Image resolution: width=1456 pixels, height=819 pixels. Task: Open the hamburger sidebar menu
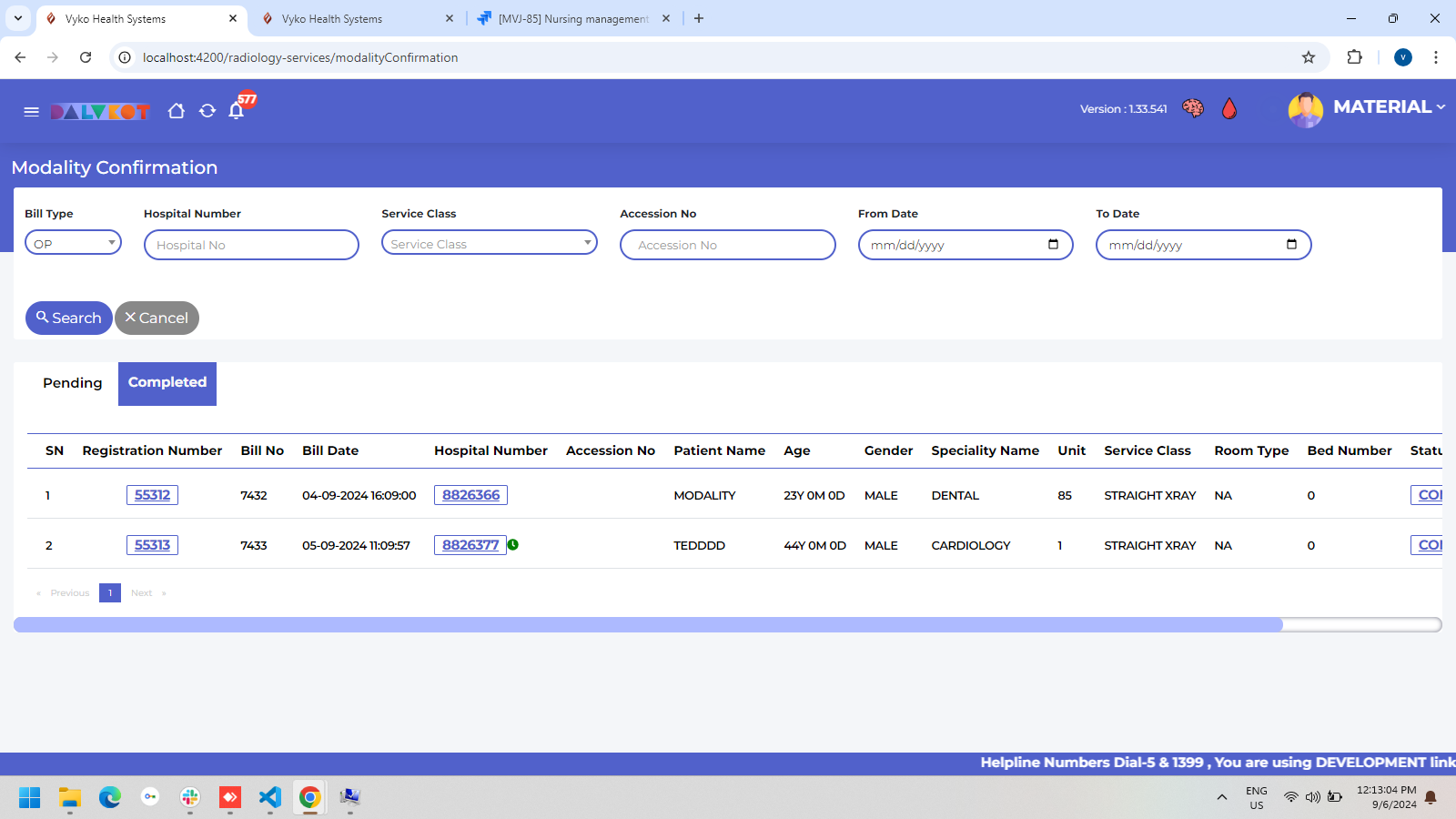(31, 111)
